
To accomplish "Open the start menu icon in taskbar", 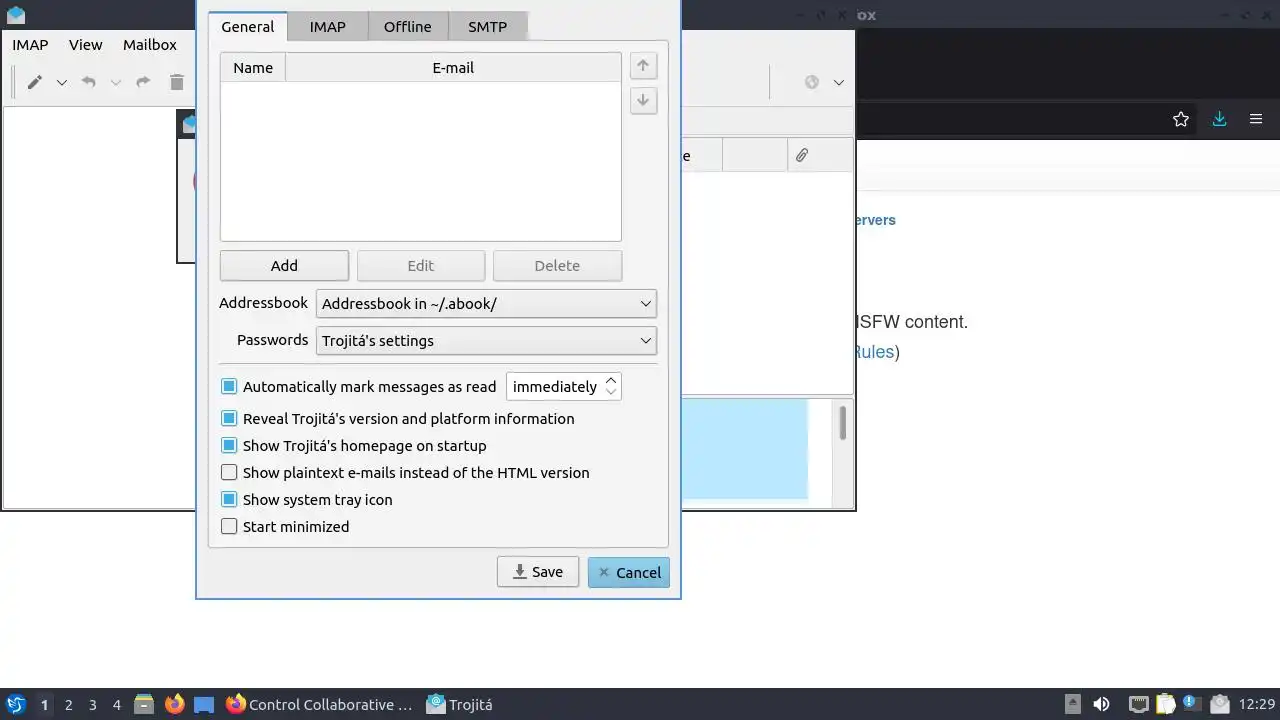I will click(16, 704).
